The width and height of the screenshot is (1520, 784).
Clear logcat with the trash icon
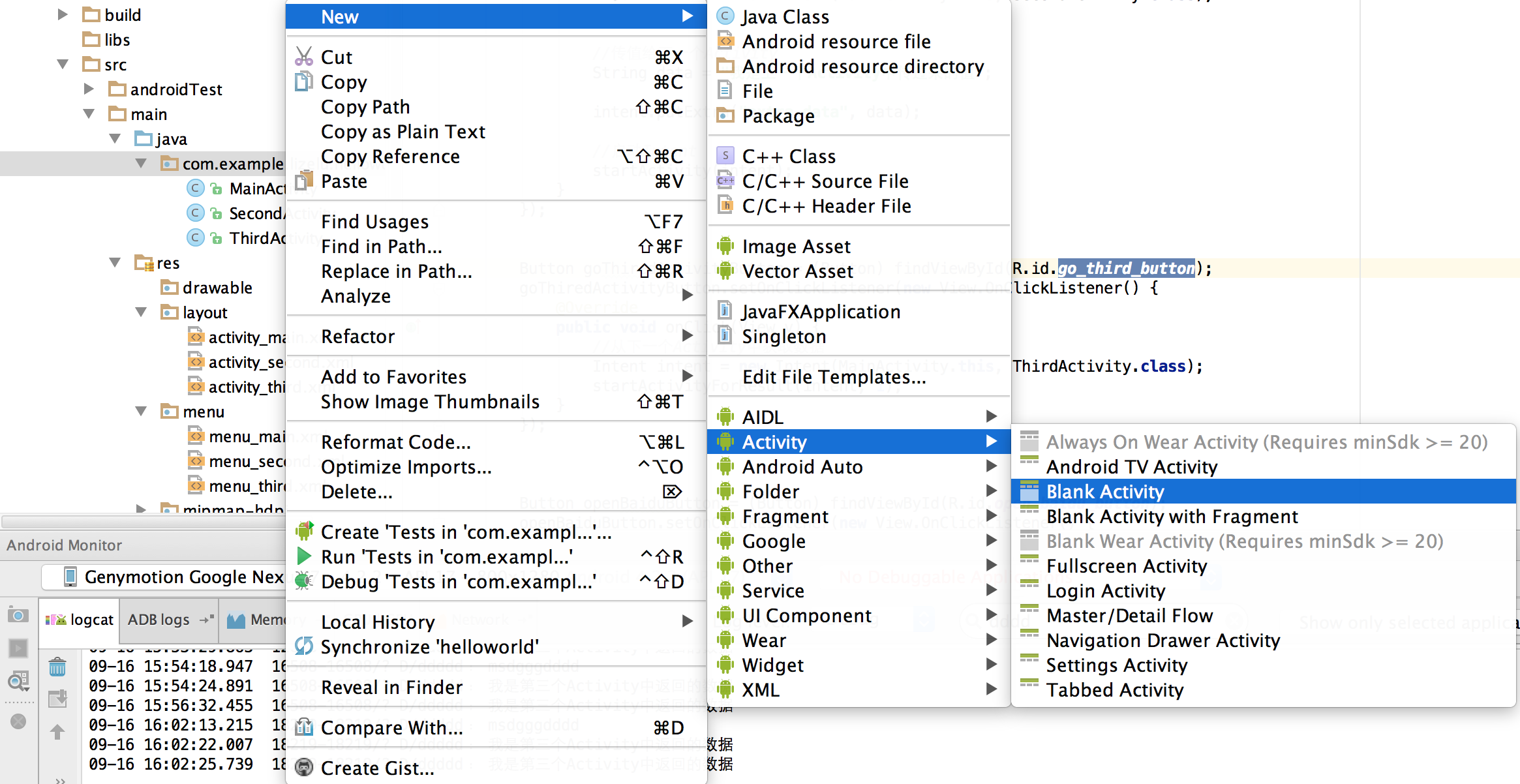[57, 667]
